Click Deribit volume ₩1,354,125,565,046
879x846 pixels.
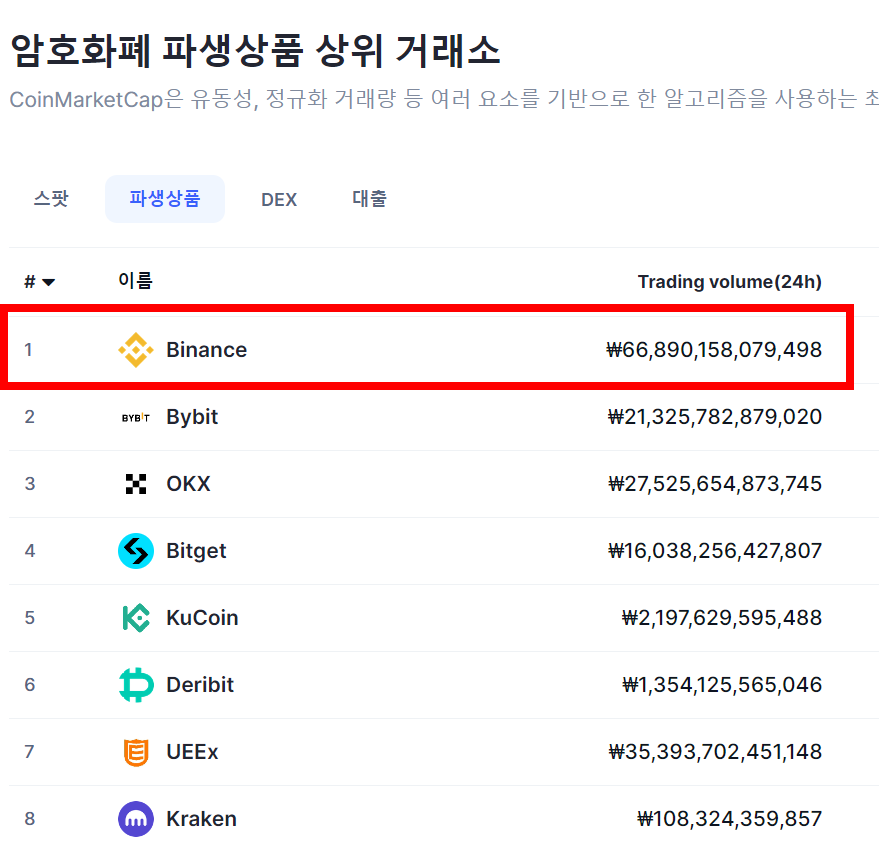[722, 685]
